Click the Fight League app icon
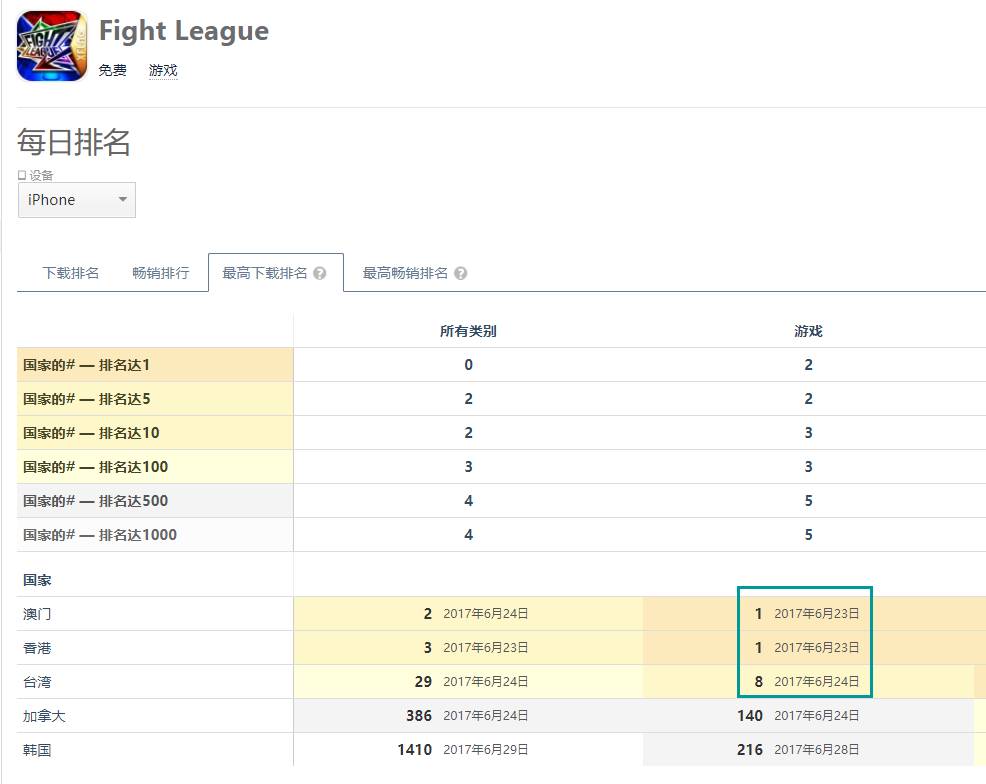This screenshot has width=986, height=784. tap(52, 46)
